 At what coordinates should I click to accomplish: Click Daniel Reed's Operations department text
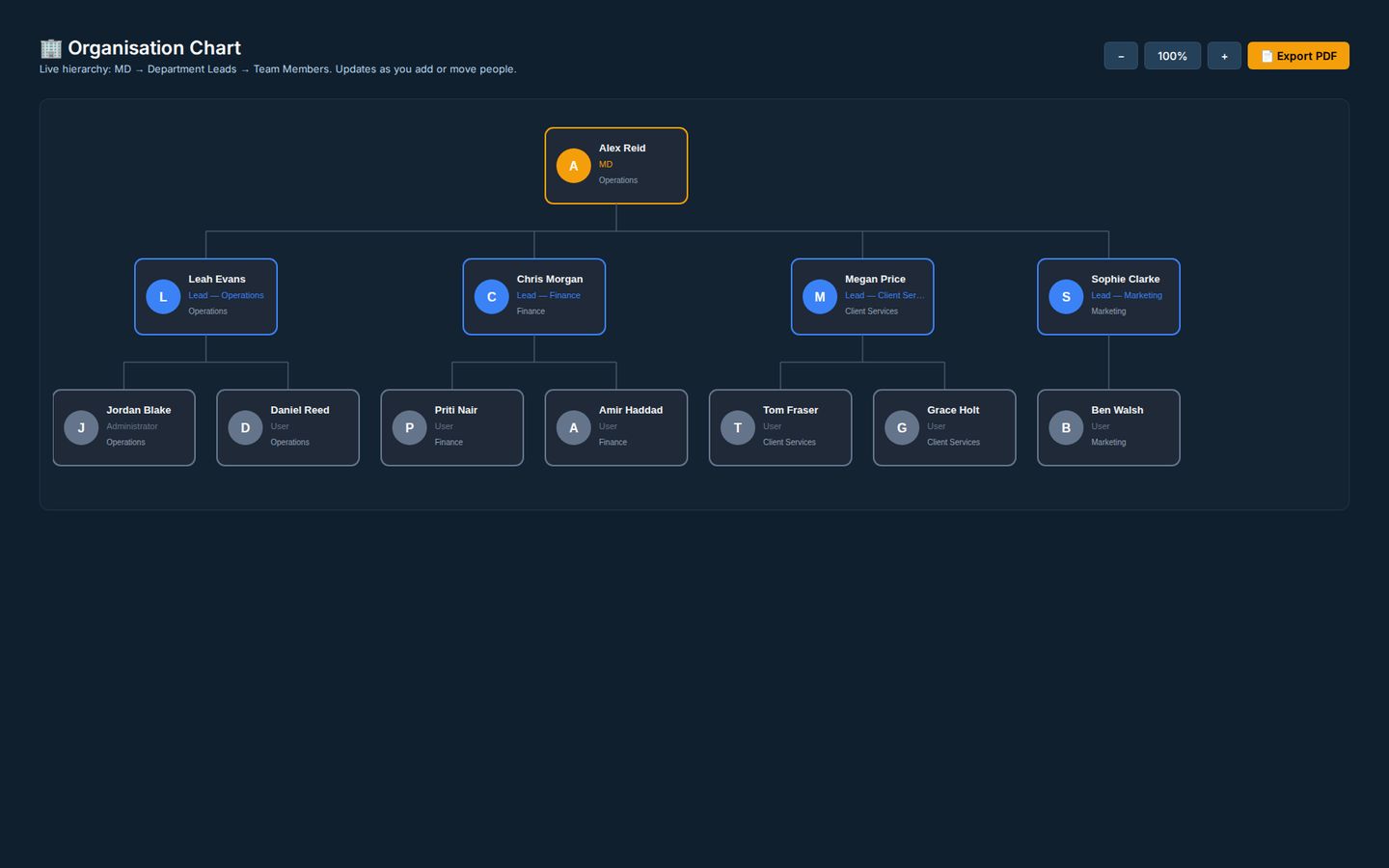[x=289, y=443]
